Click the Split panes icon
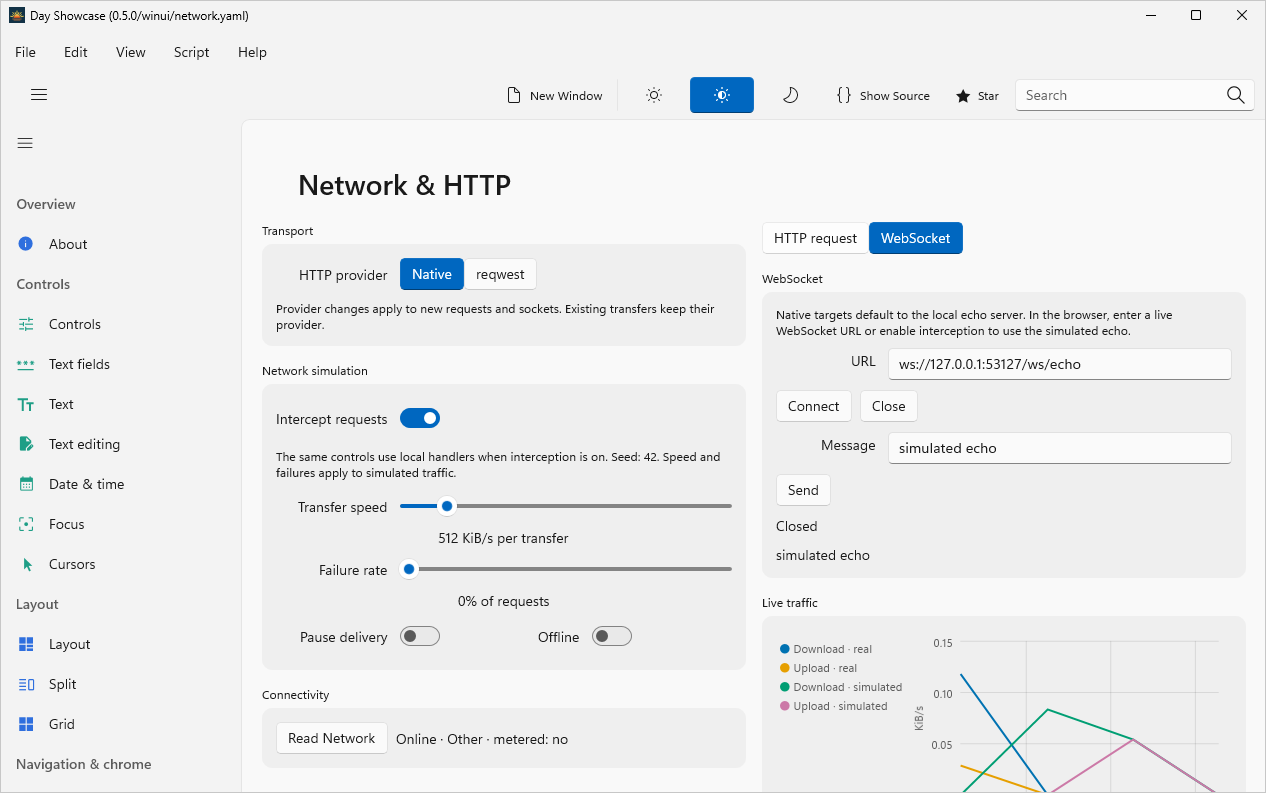The image size is (1266, 793). pos(26,684)
